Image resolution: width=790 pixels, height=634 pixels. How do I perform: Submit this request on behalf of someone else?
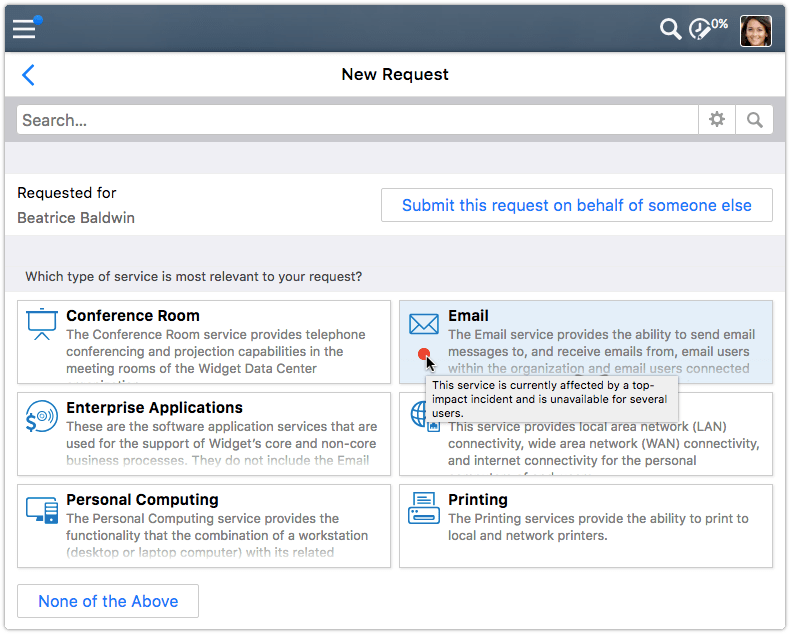pos(576,205)
